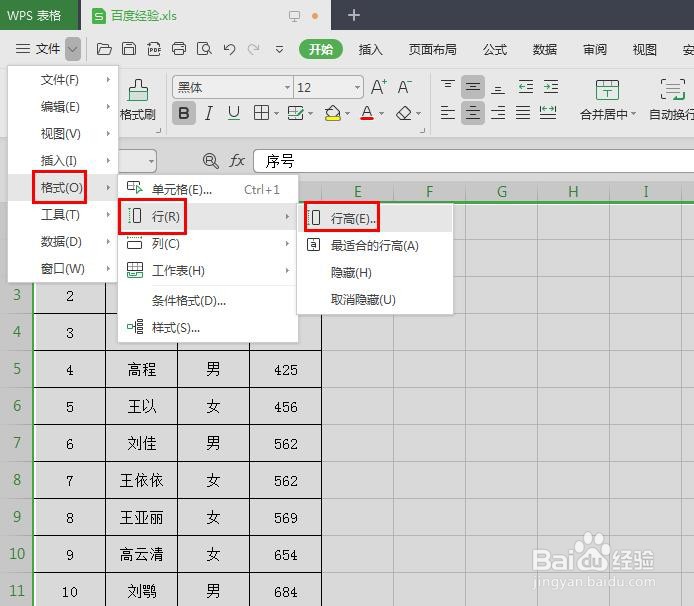Open the 文件 menu dropdown arrow

click(x=73, y=49)
